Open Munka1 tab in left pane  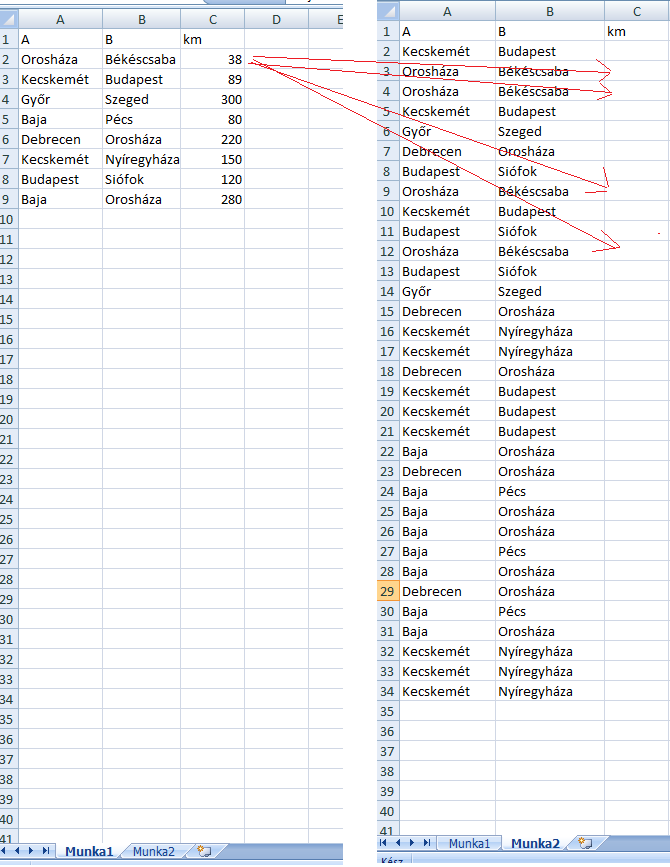pos(89,851)
